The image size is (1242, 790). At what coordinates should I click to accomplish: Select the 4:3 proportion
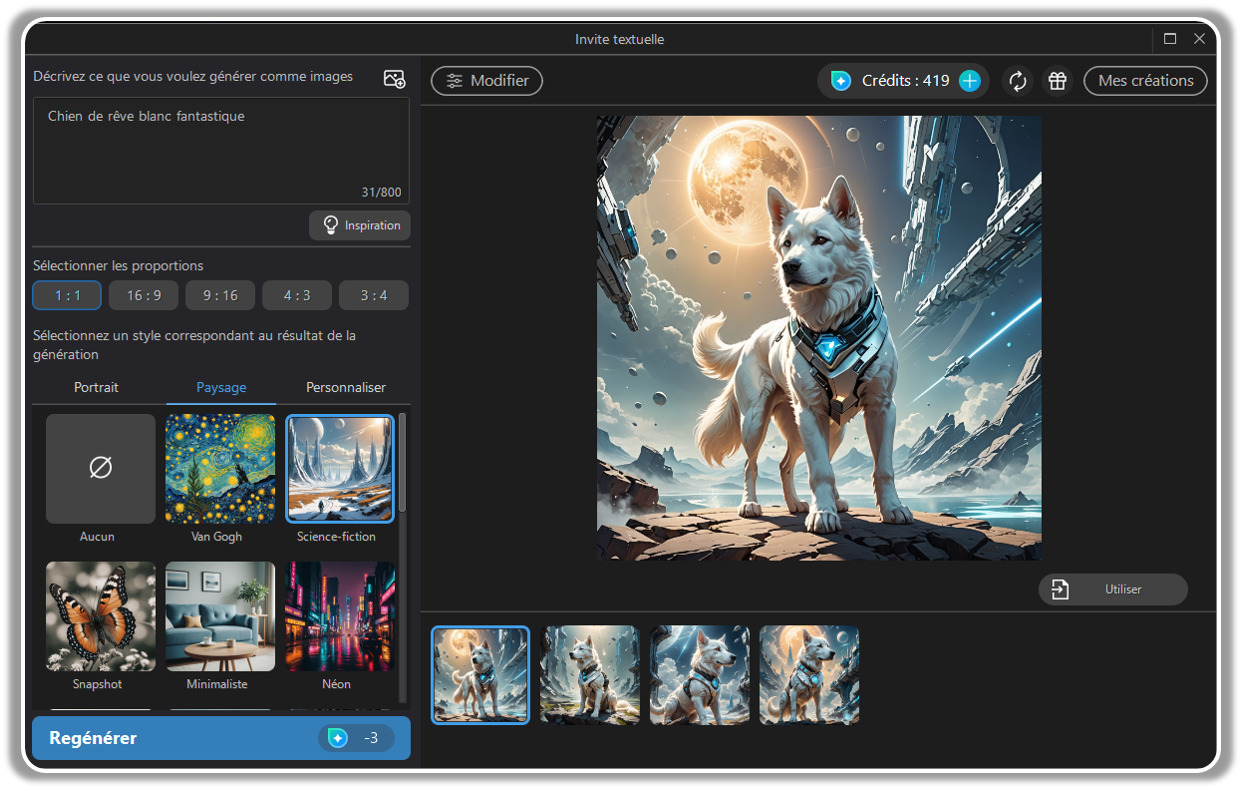coord(297,295)
